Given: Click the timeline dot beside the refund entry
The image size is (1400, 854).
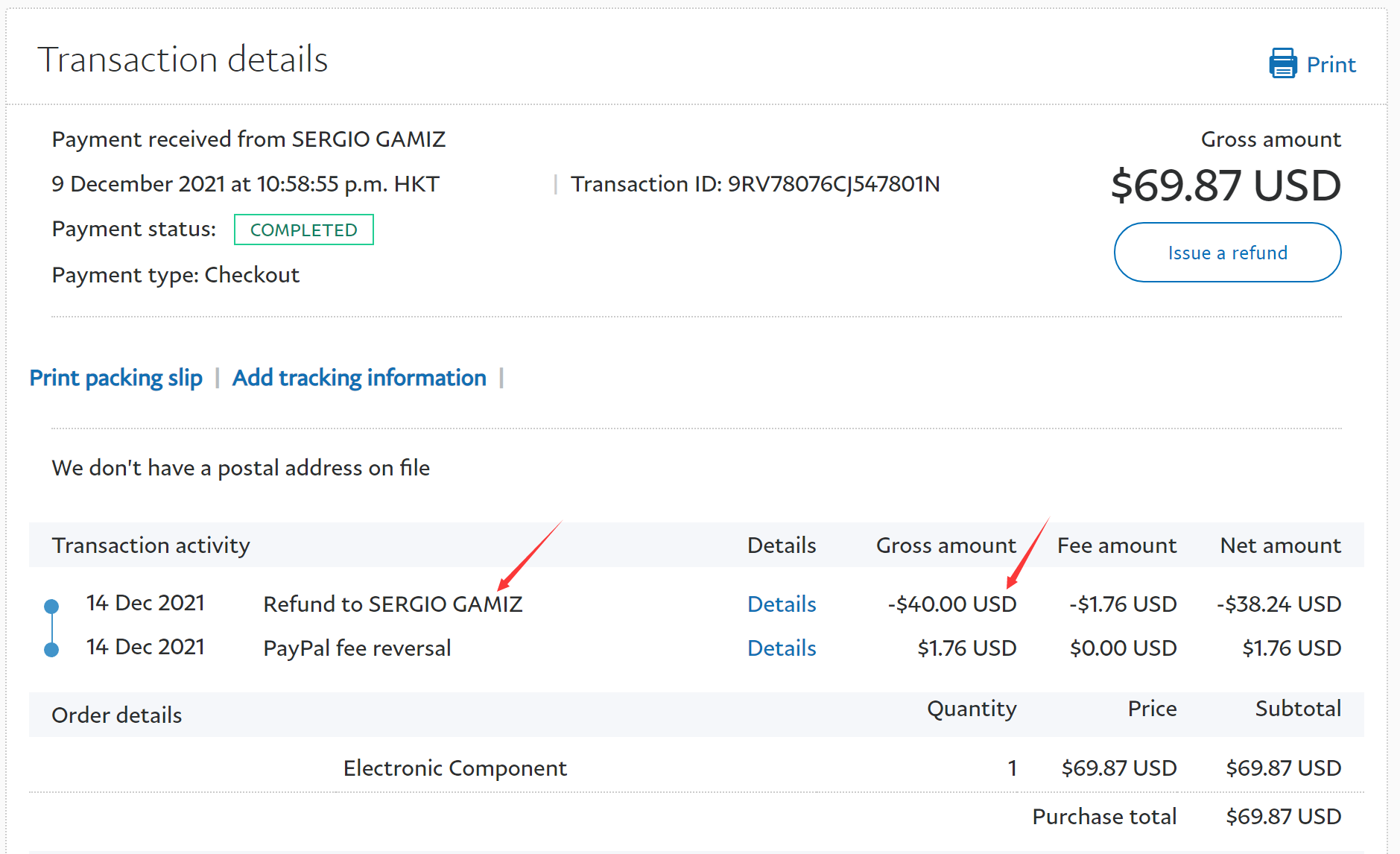Looking at the screenshot, I should click(51, 606).
